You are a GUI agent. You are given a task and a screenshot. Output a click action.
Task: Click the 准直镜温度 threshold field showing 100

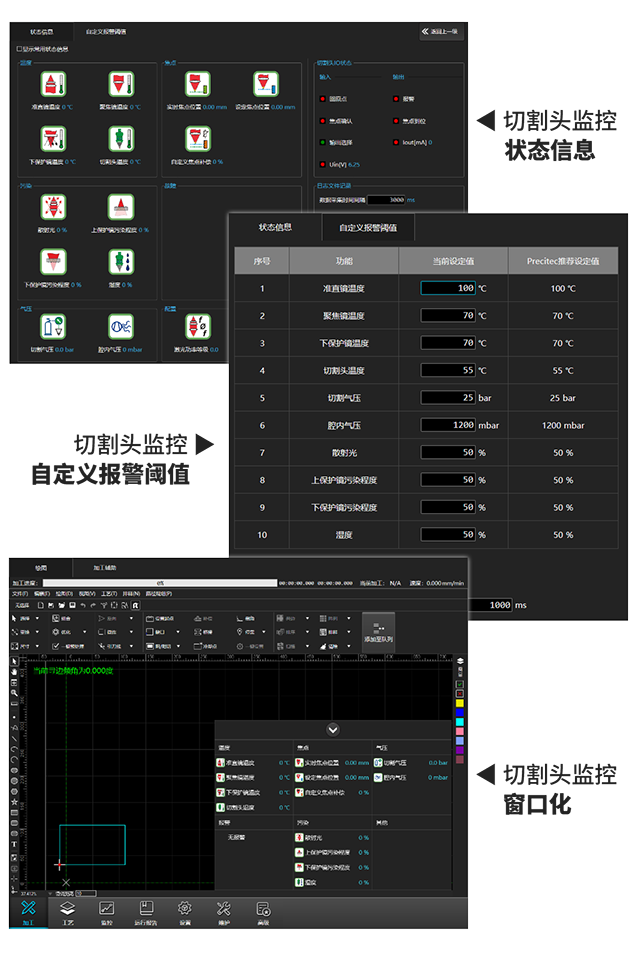click(x=448, y=288)
